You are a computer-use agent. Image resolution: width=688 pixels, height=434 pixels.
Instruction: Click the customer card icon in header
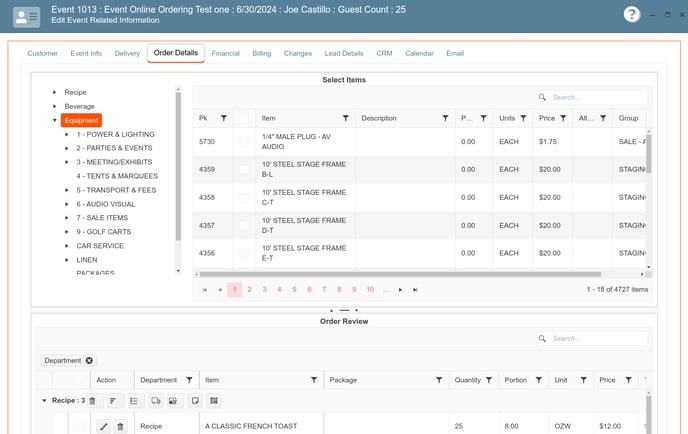coord(26,17)
